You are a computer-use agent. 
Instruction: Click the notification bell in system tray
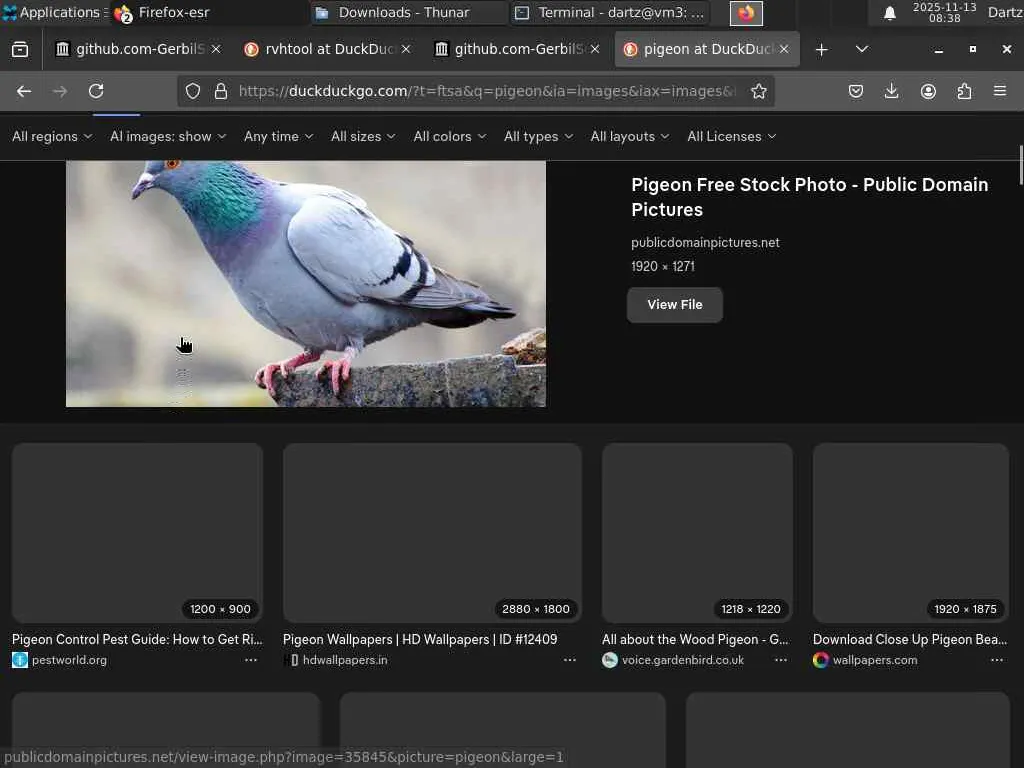coord(889,13)
